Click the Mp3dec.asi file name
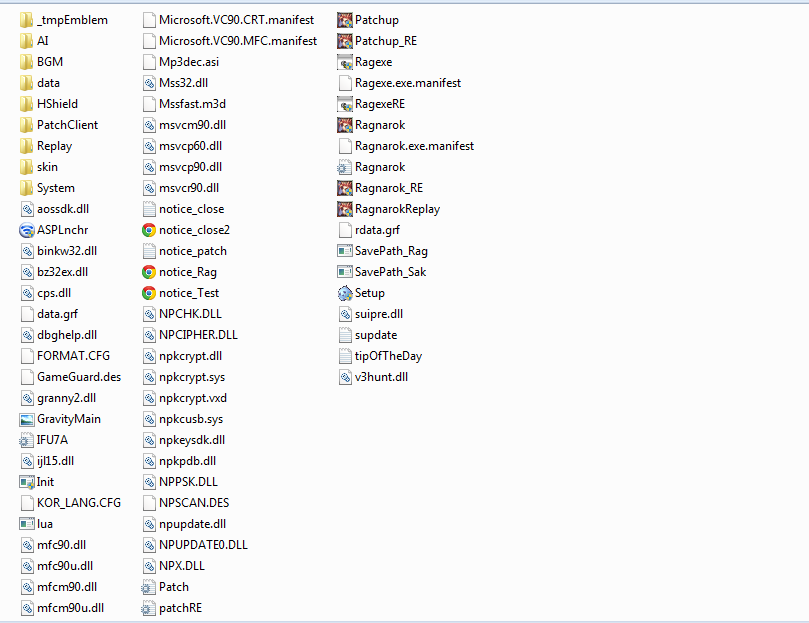Image resolution: width=809 pixels, height=623 pixels. click(189, 62)
